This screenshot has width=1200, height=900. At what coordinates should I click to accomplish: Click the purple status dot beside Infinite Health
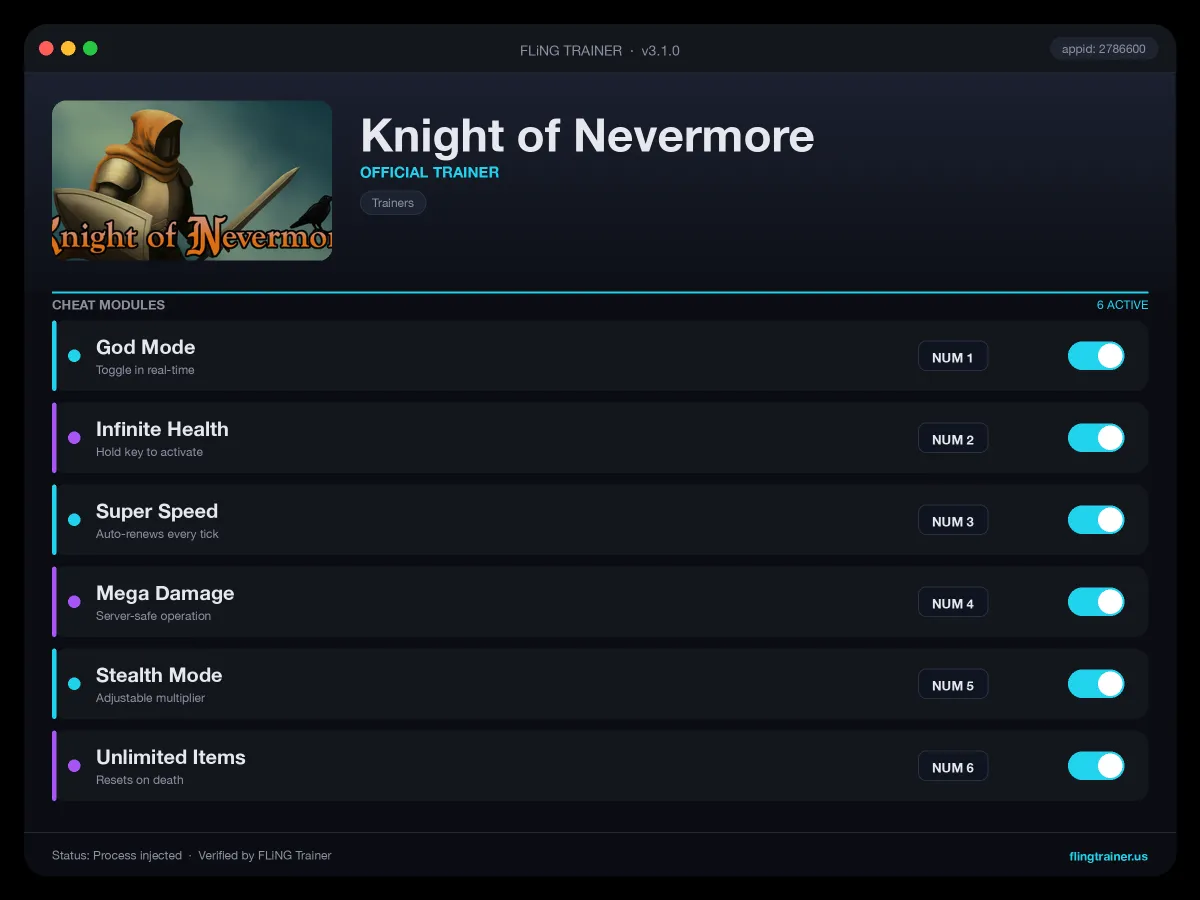pyautogui.click(x=74, y=438)
